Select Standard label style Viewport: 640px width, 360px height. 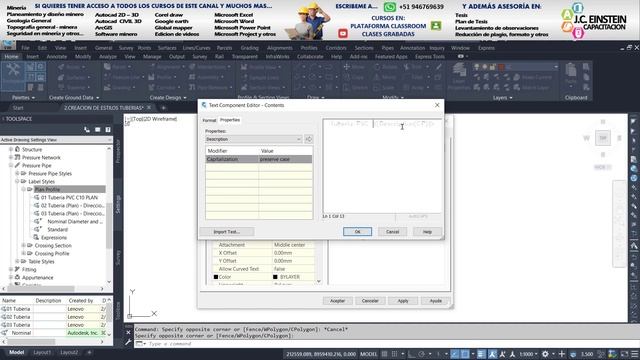pos(58,229)
